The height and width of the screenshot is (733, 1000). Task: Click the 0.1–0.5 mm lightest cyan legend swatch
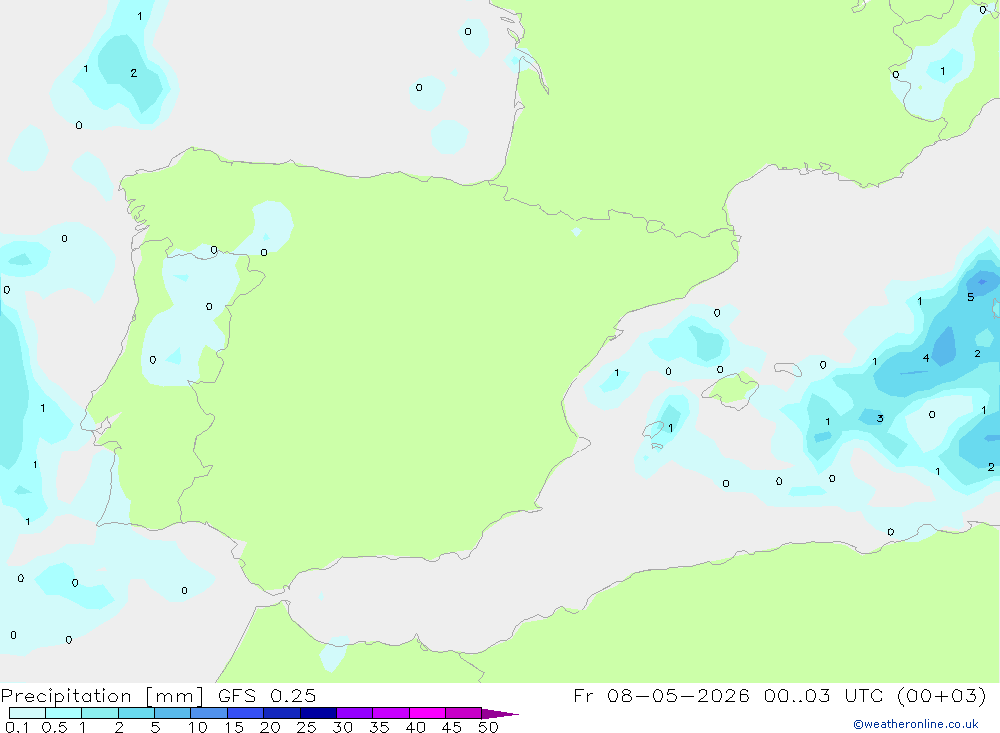(27, 713)
